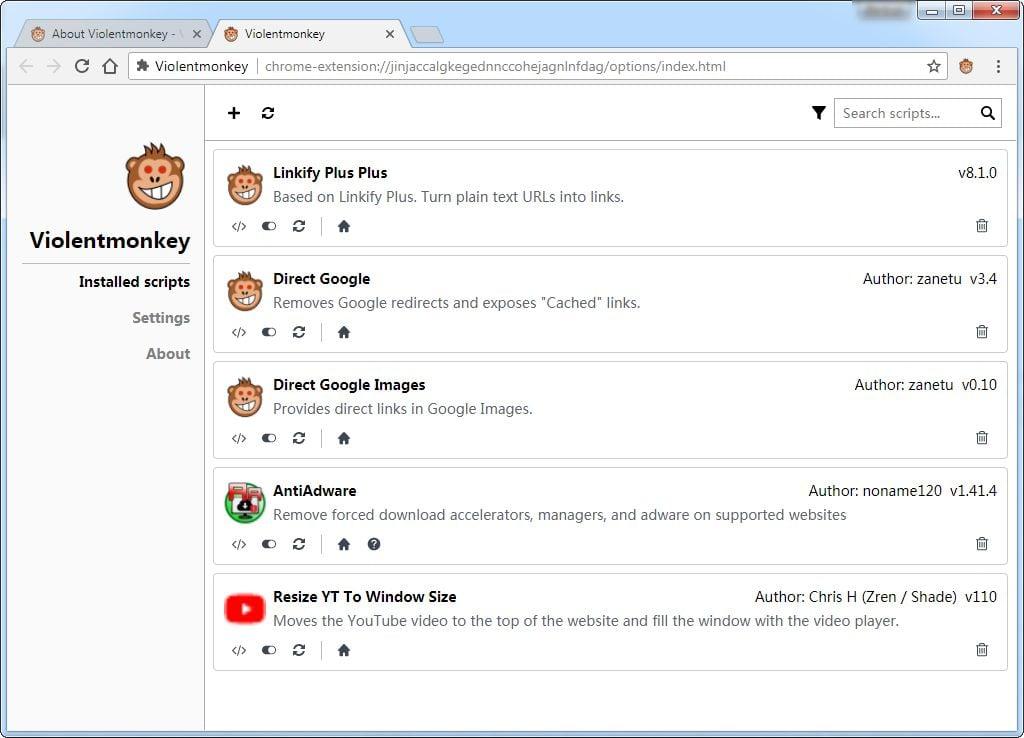The image size is (1024, 738).
Task: Edit code of Direct Google script
Action: point(239,332)
